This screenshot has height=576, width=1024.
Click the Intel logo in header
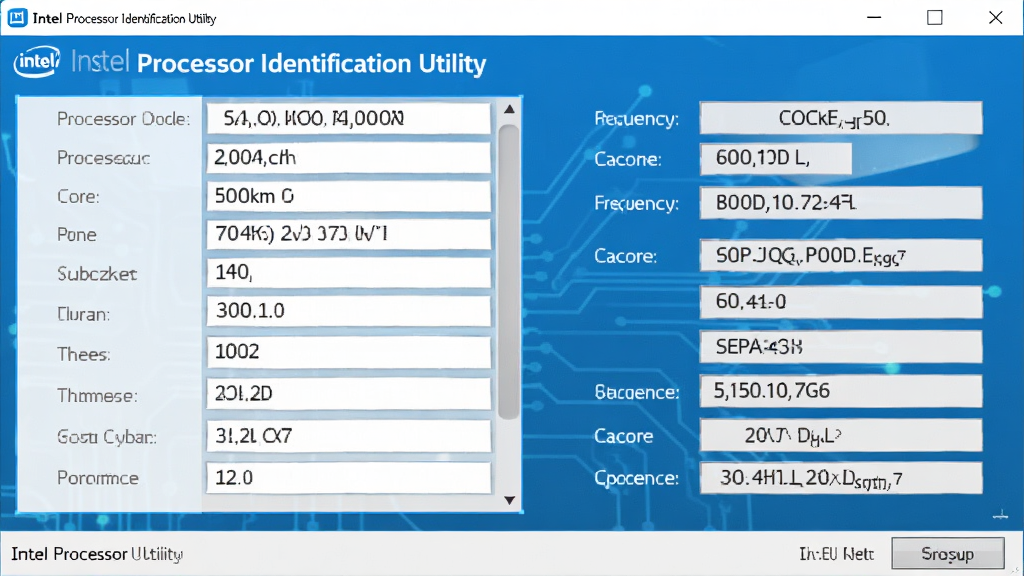pyautogui.click(x=37, y=62)
